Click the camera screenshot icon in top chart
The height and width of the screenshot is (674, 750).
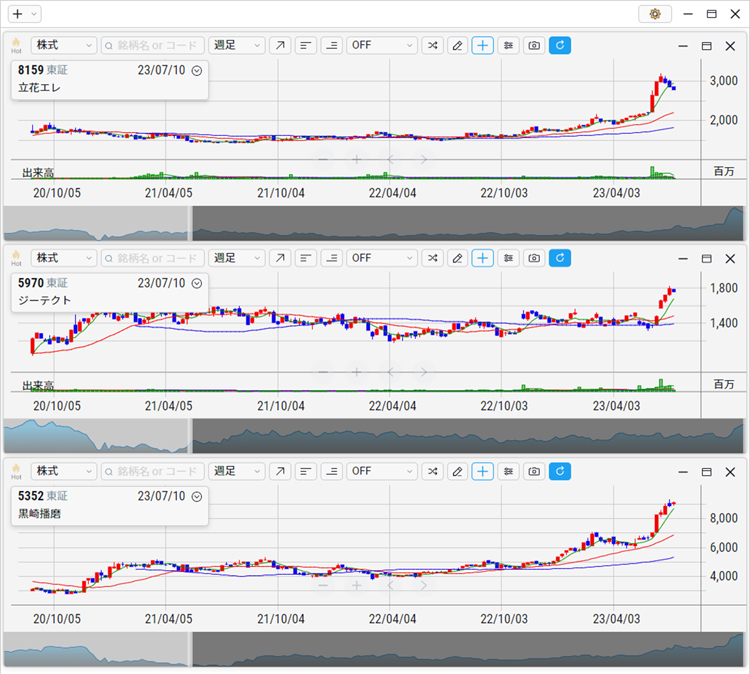(x=534, y=46)
